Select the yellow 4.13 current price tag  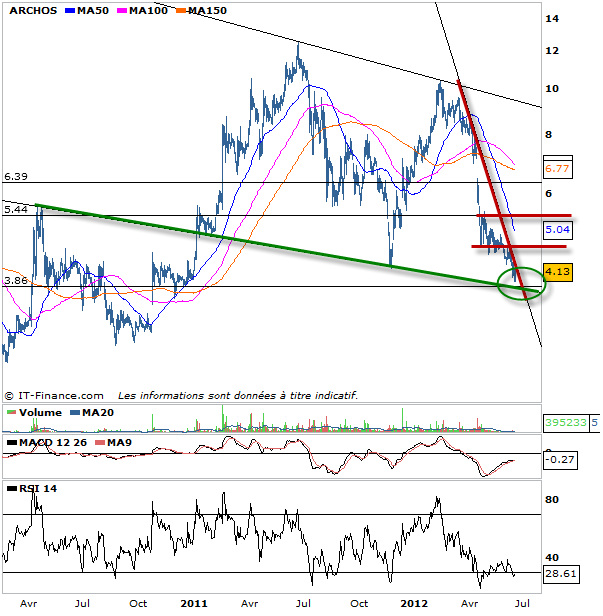coord(557,270)
